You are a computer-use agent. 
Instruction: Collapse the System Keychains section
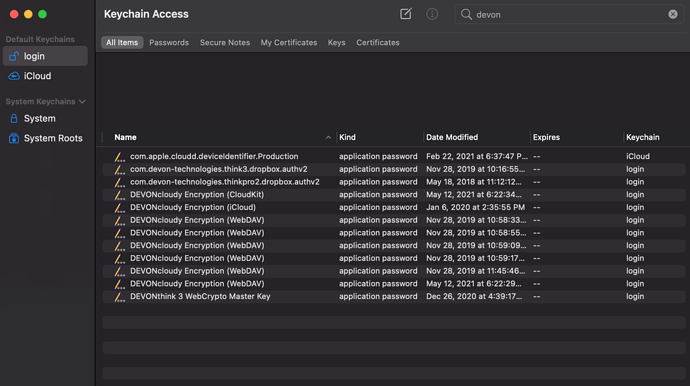click(82, 102)
